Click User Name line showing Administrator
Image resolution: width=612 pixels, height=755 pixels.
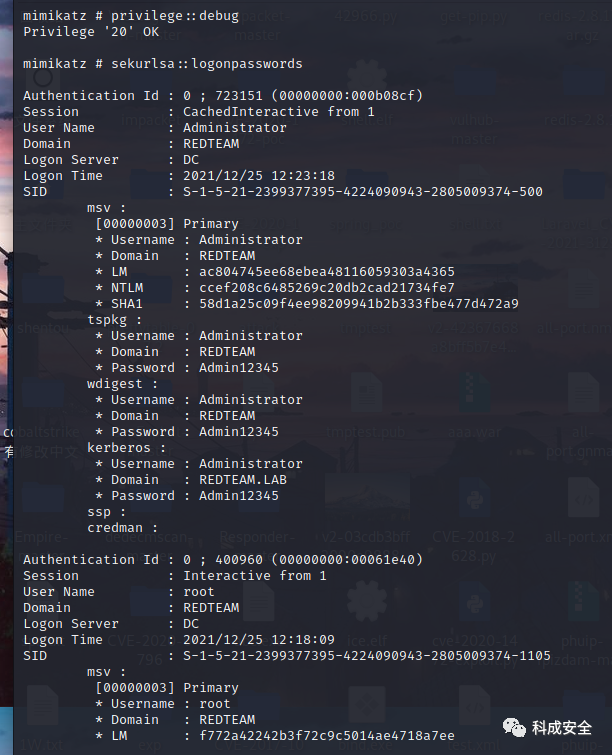[155, 128]
